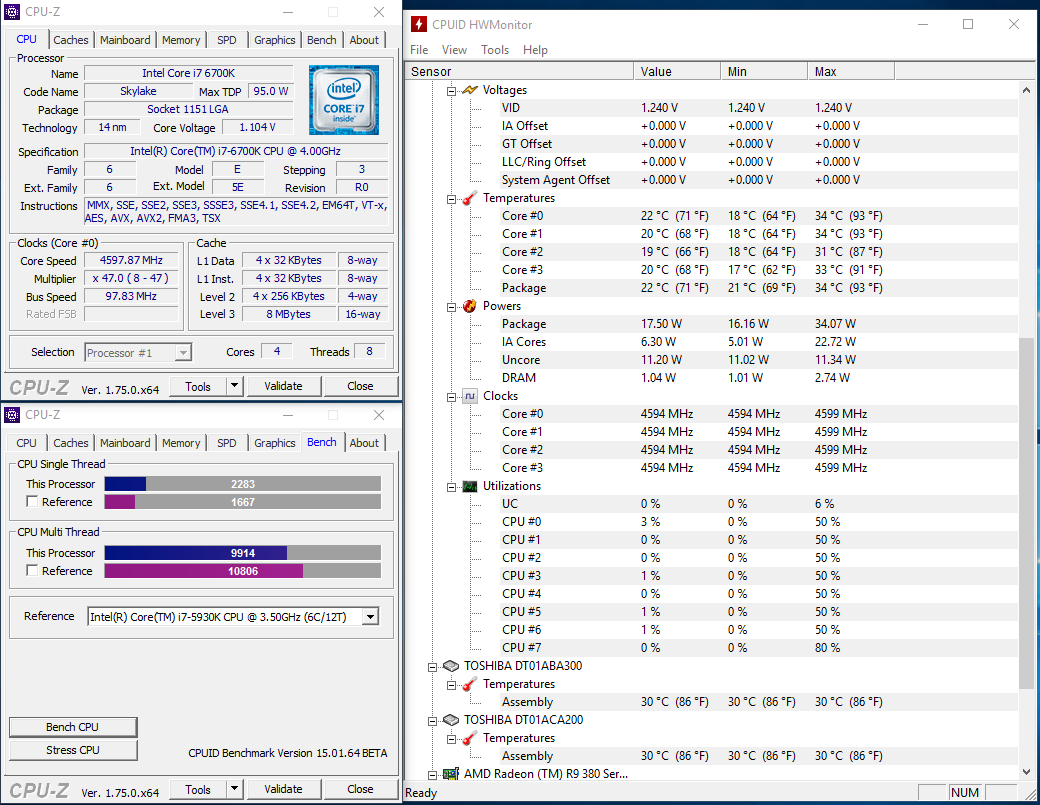Switch to Mainboard tab in top CPU-Z window
Image resolution: width=1040 pixels, height=805 pixels.
click(x=125, y=40)
